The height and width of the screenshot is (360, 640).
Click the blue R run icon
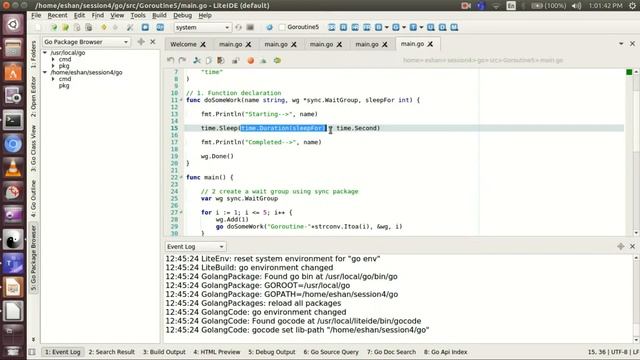(x=343, y=27)
